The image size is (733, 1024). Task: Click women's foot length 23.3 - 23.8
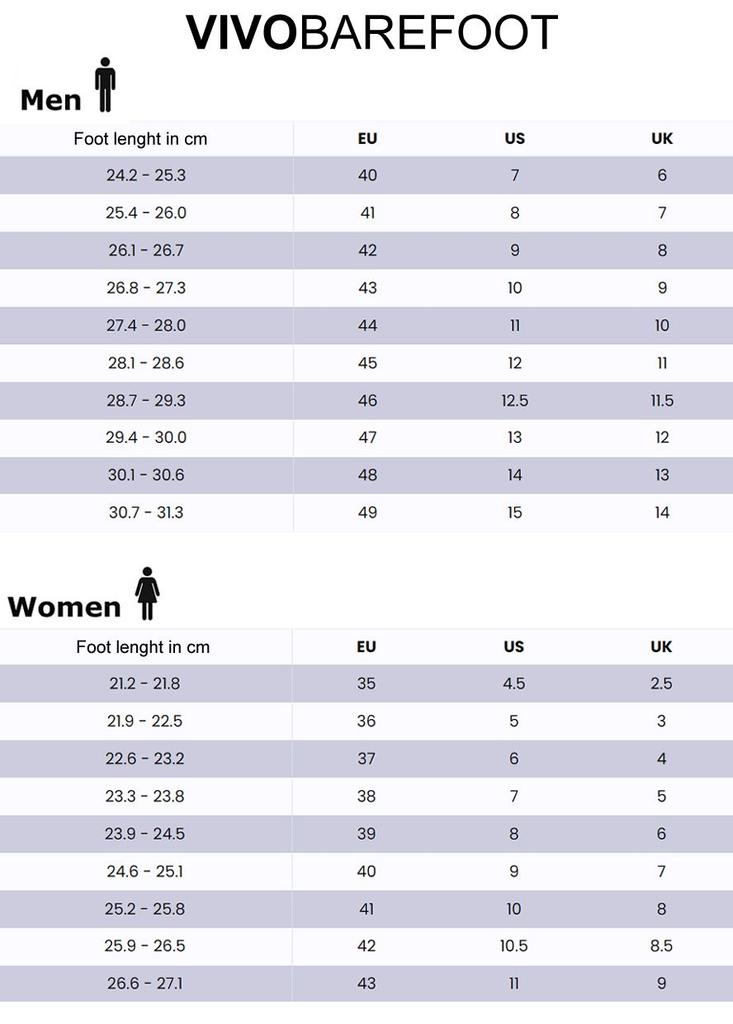(x=145, y=797)
